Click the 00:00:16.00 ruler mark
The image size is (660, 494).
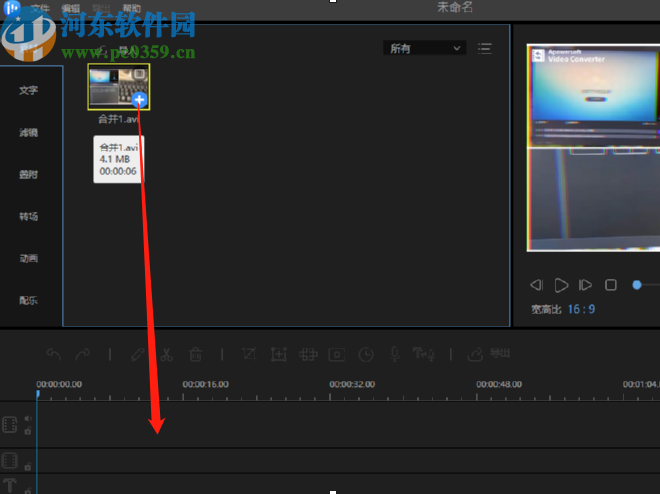click(205, 384)
